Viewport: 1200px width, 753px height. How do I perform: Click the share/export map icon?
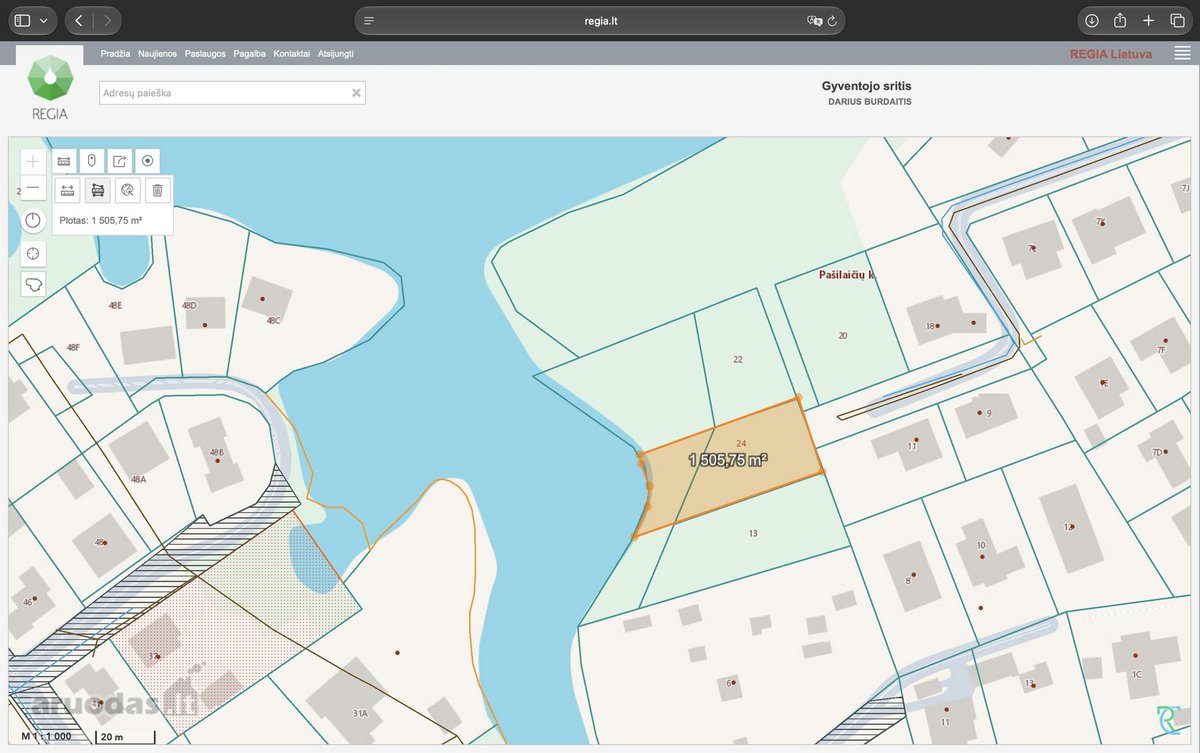119,161
